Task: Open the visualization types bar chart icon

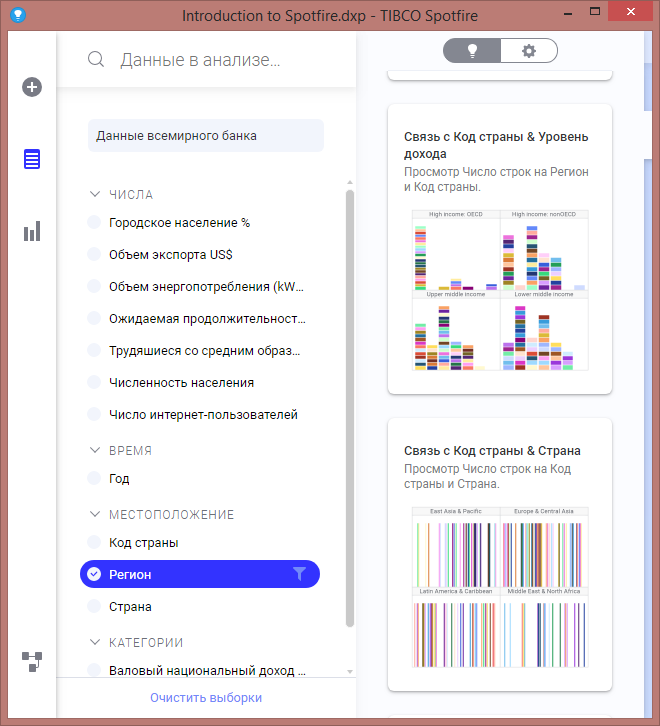Action: [32, 231]
